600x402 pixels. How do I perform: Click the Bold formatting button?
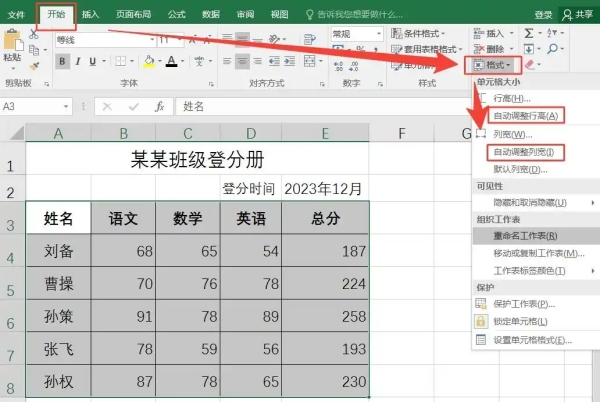62,61
